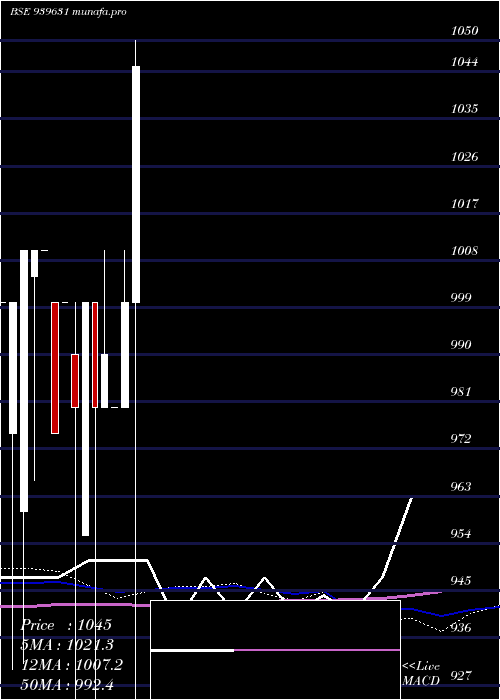The height and width of the screenshot is (700, 500).
Task: Click the 945 price axis label
Action: tap(461, 581)
